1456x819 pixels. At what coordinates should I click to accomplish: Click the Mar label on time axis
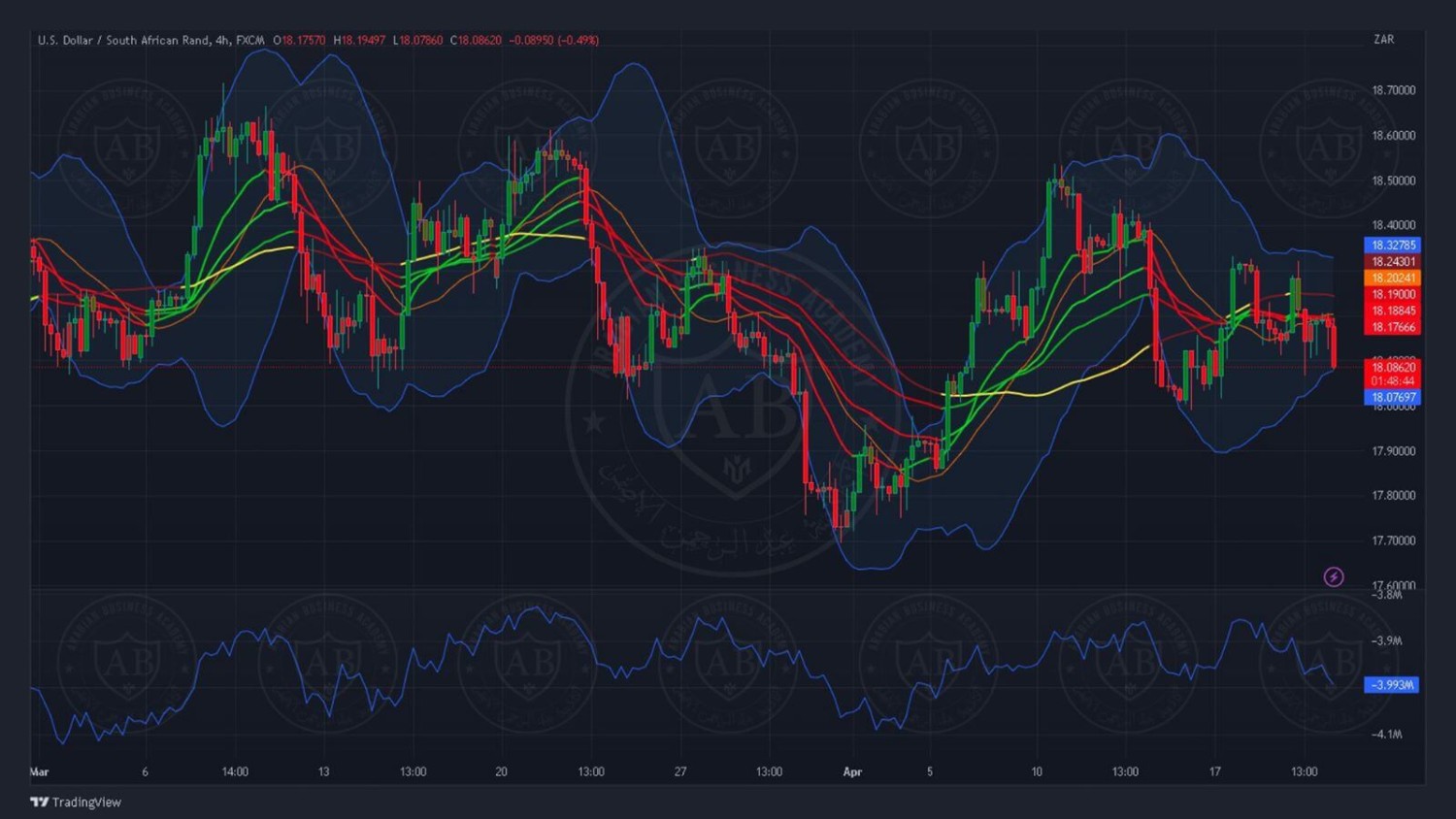(40, 772)
